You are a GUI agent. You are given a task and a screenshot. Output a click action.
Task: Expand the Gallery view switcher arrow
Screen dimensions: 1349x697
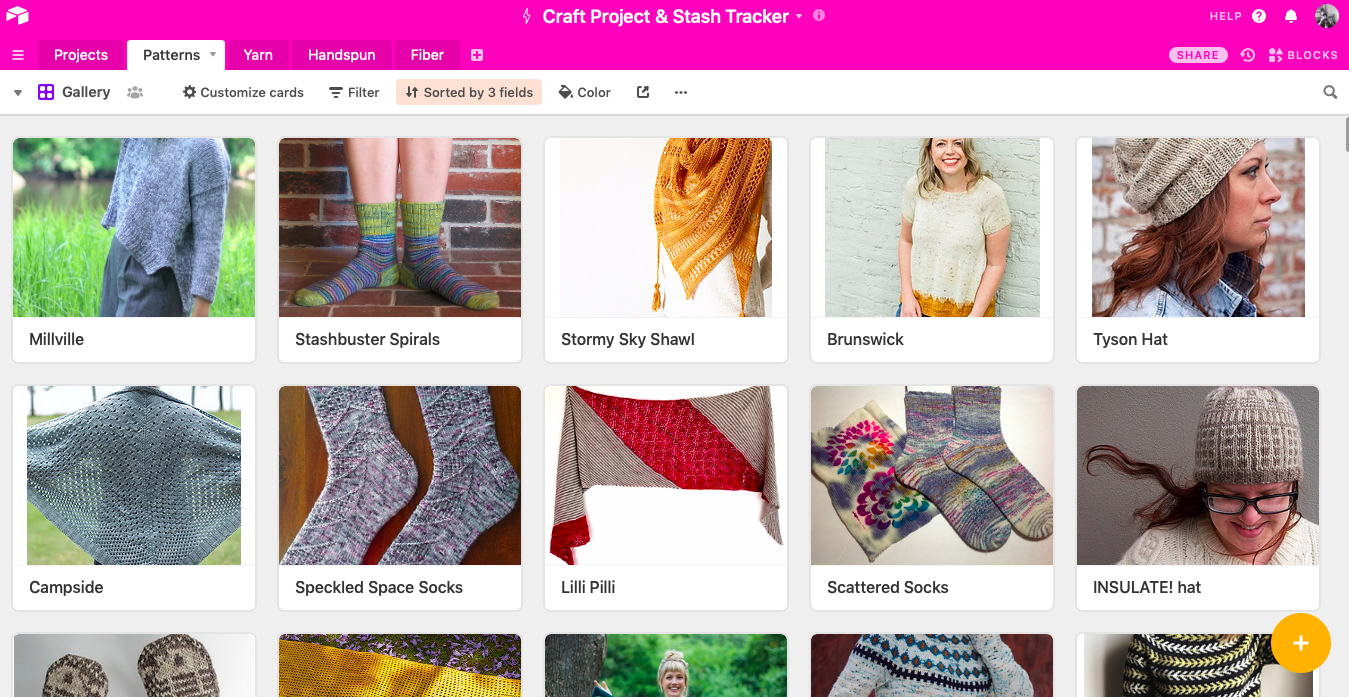pos(18,92)
